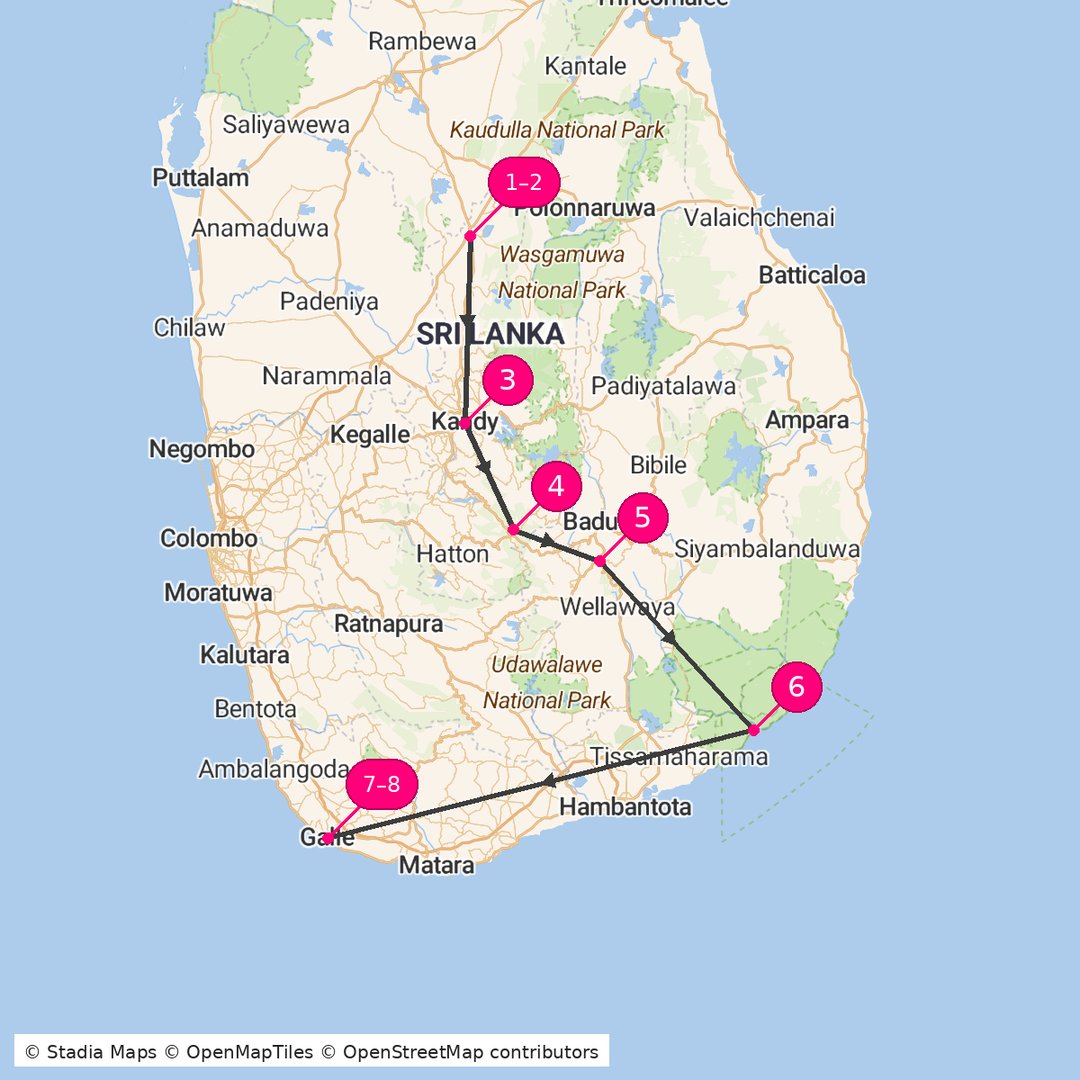1080x1080 pixels.
Task: Click the Padeniya label
Action: 329,302
